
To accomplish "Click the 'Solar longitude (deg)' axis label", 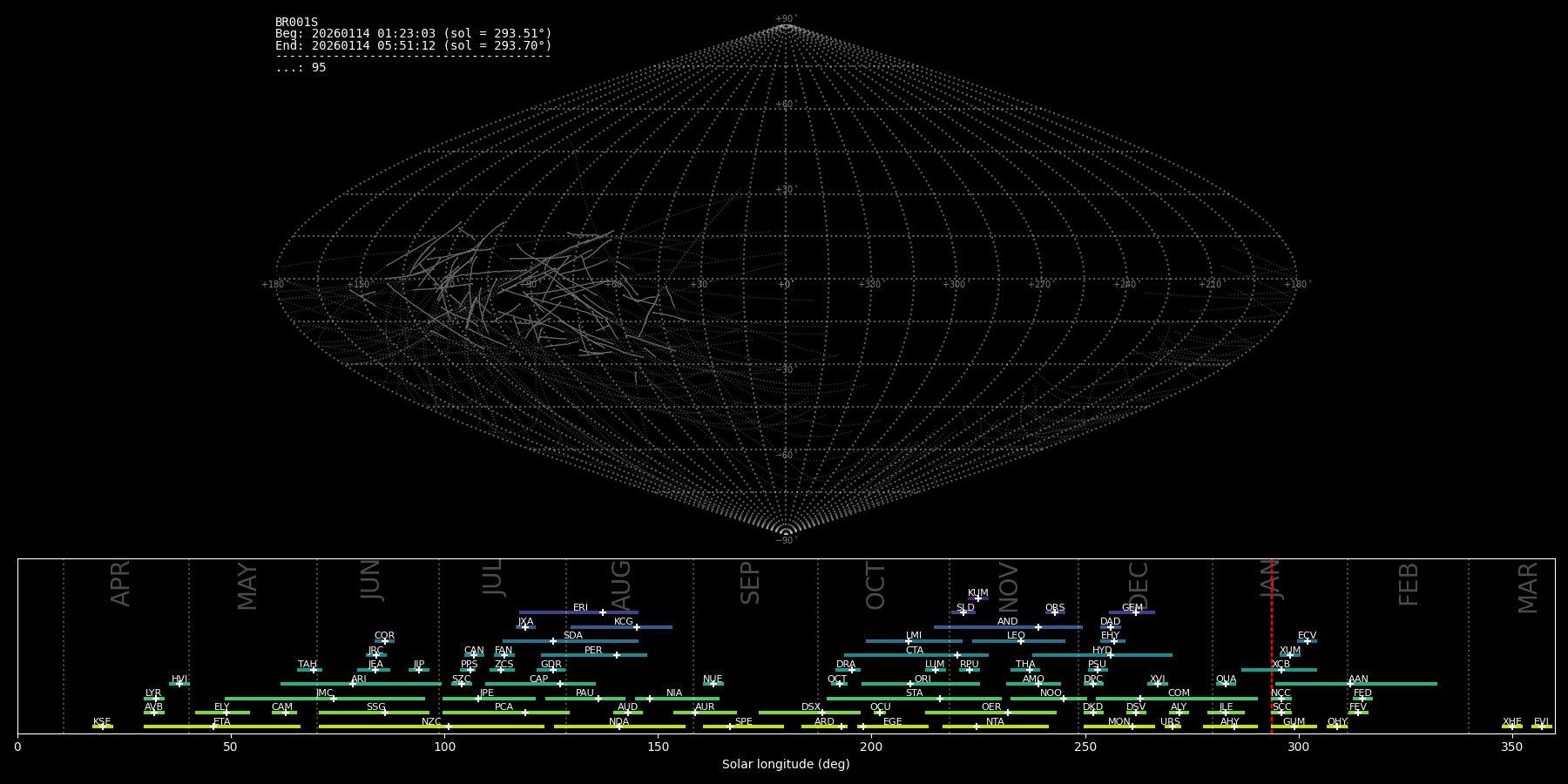I will click(x=786, y=765).
